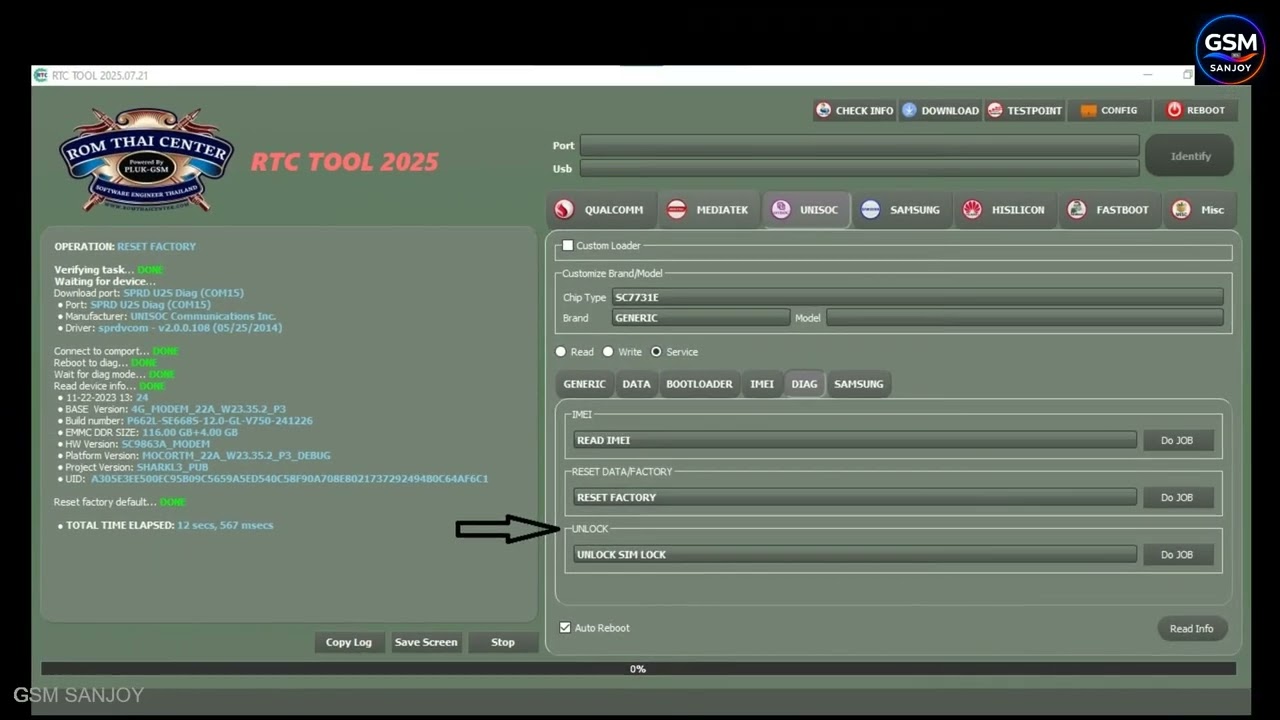Open the DOWNLOAD toolbar button
This screenshot has width=1280, height=720.
click(940, 110)
